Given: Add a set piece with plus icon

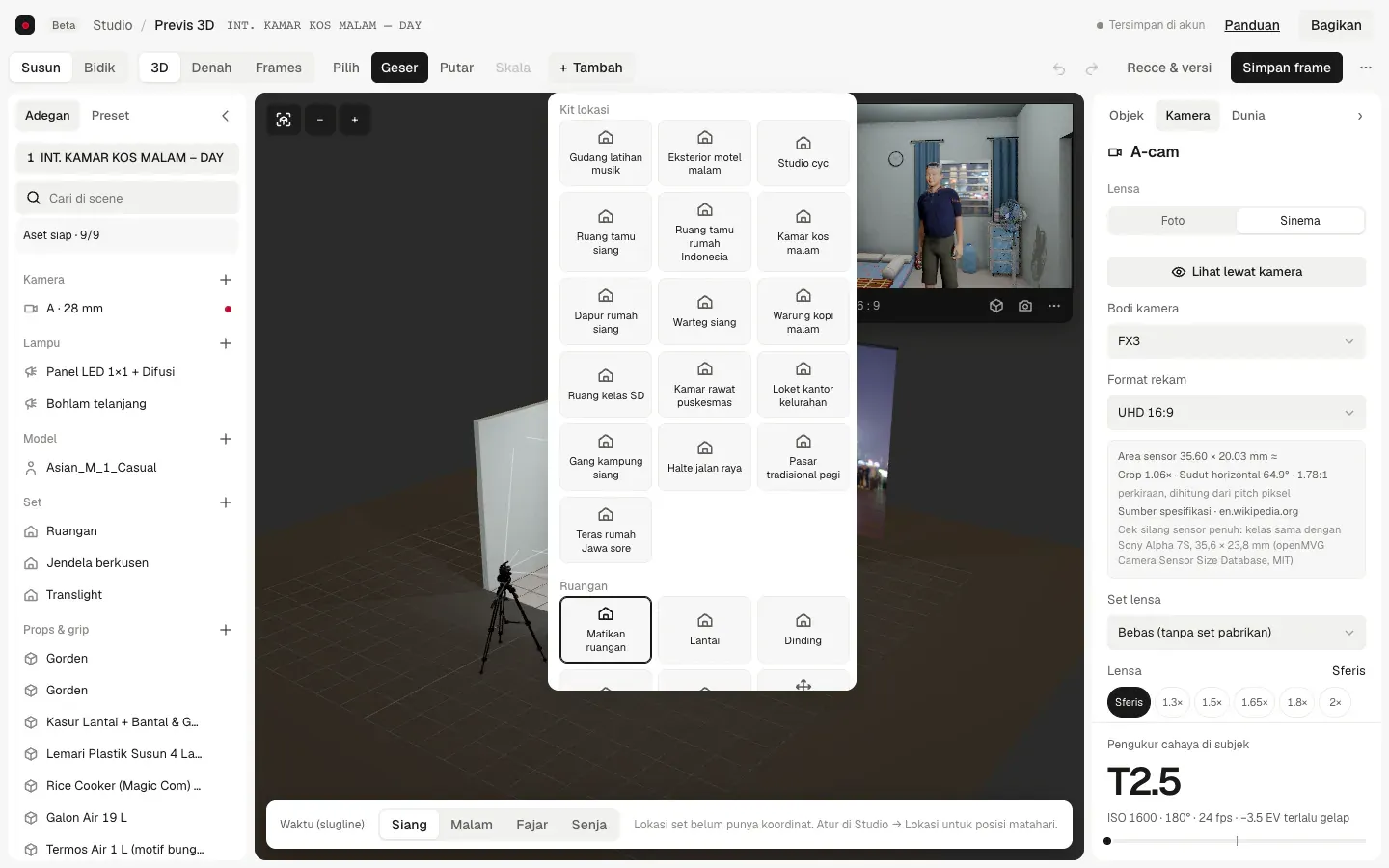Looking at the screenshot, I should (x=226, y=502).
